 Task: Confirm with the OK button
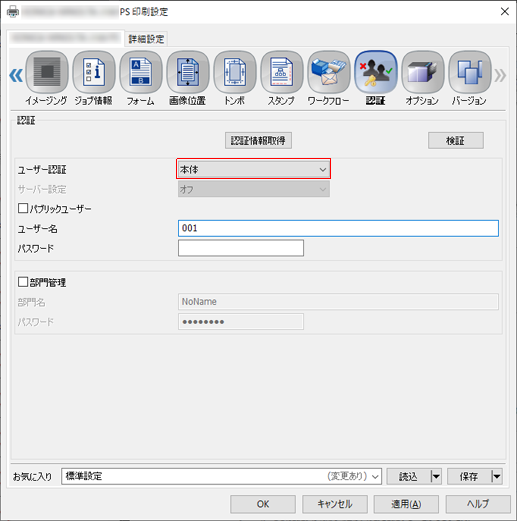(263, 504)
